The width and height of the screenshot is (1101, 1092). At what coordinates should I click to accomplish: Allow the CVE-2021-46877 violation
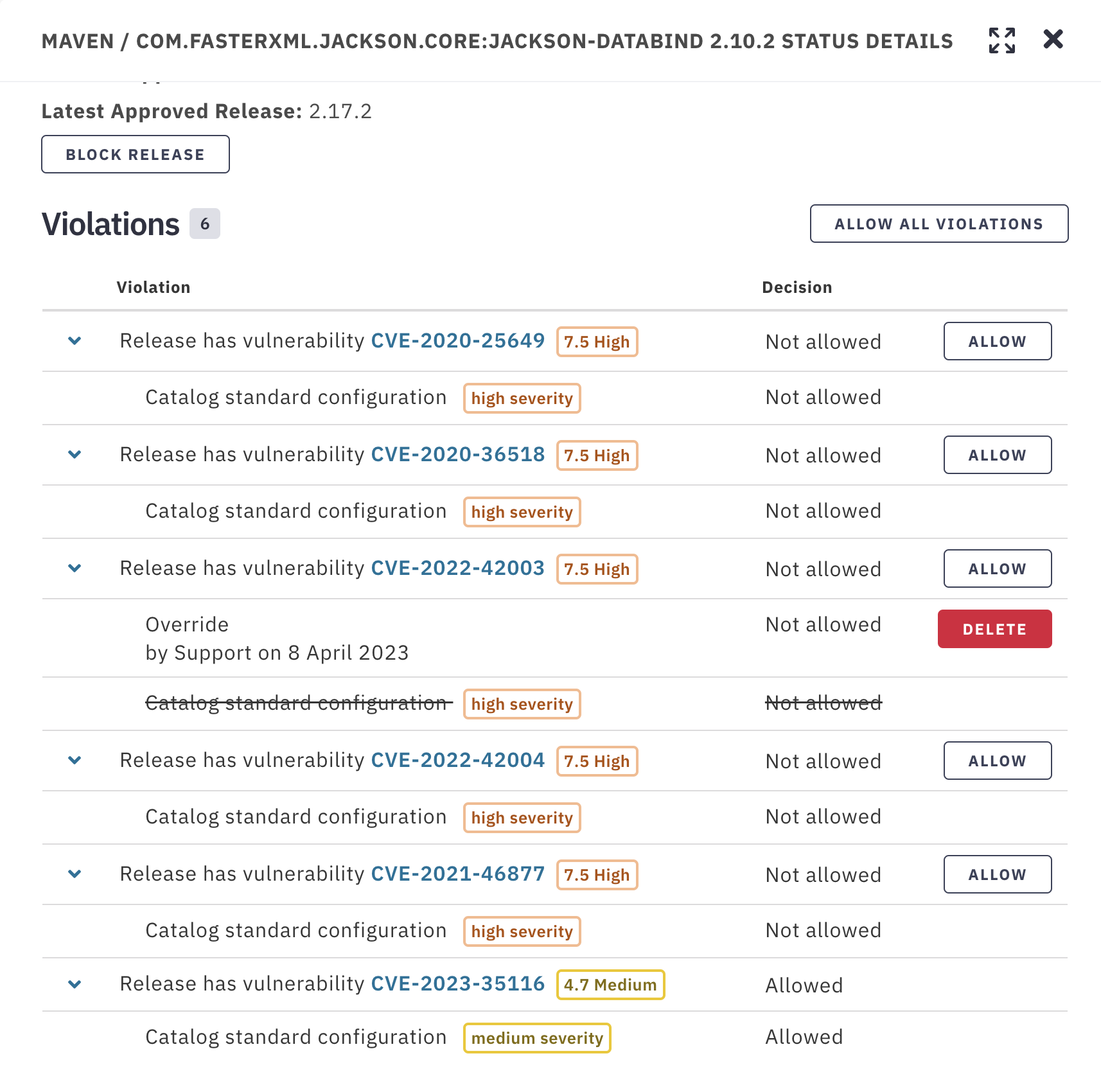pyautogui.click(x=997, y=874)
